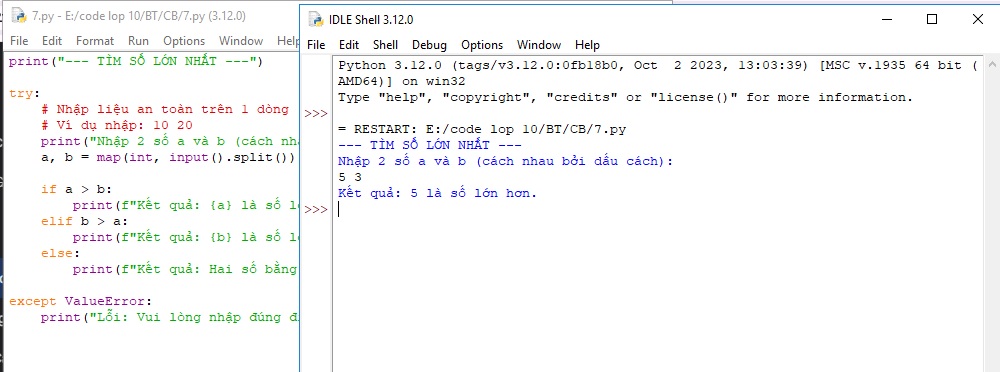Click the first >>> prompt in shell sidebar
Screen dimensions: 1000x372
coord(316,114)
